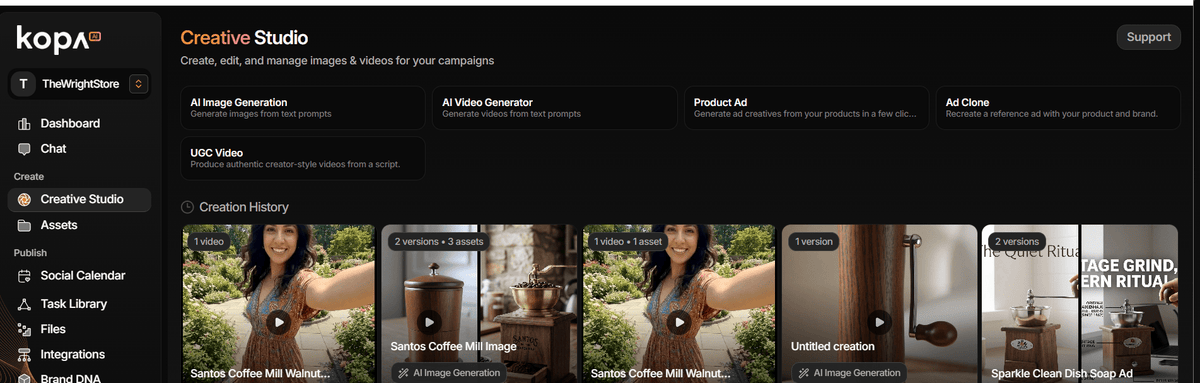Open the Product Ad tool card

(x=806, y=108)
